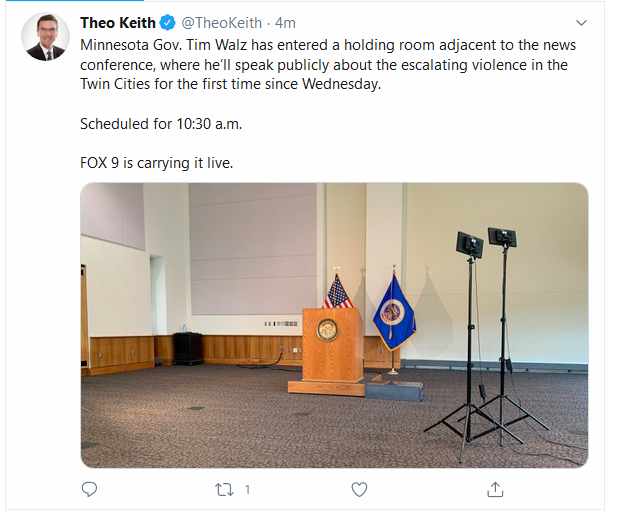Expand the tweet options chevron

tap(581, 23)
